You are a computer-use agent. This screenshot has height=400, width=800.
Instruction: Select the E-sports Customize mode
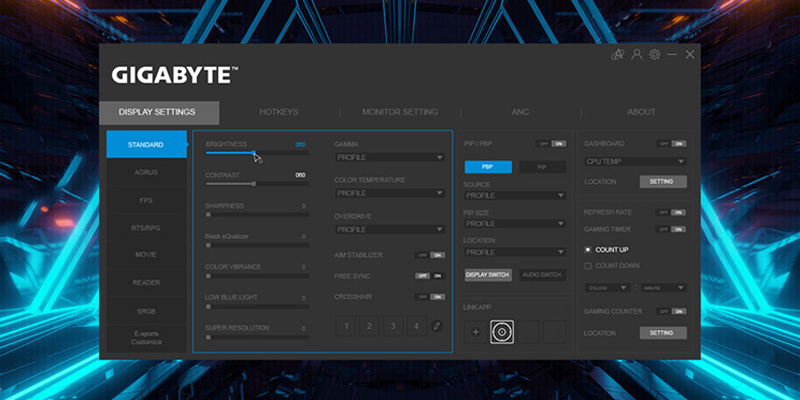146,338
